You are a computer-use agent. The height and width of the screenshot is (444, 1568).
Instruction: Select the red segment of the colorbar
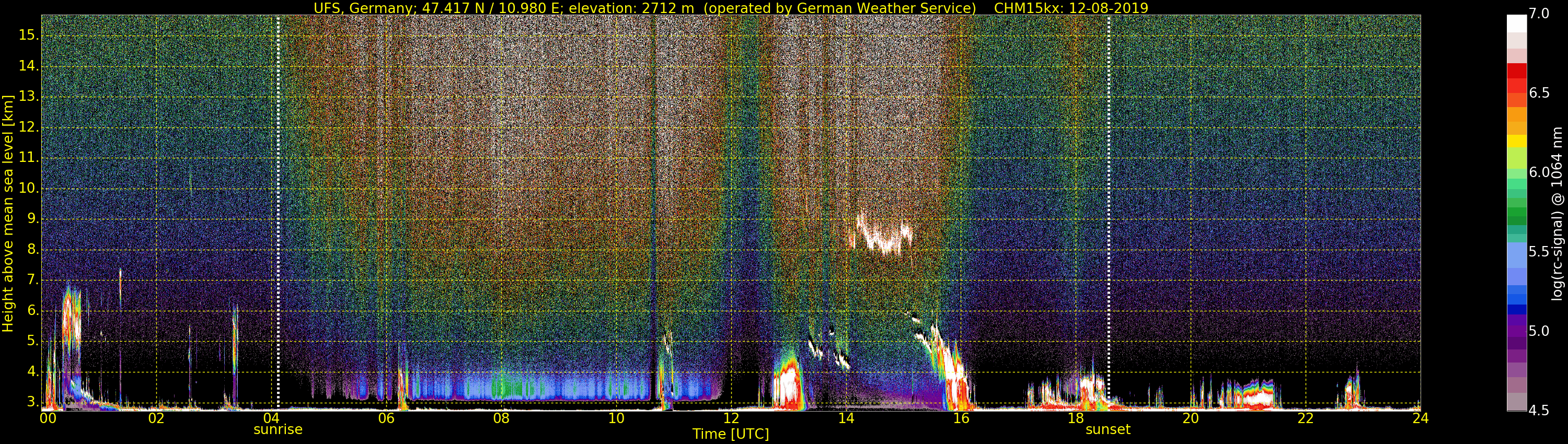click(x=1516, y=71)
